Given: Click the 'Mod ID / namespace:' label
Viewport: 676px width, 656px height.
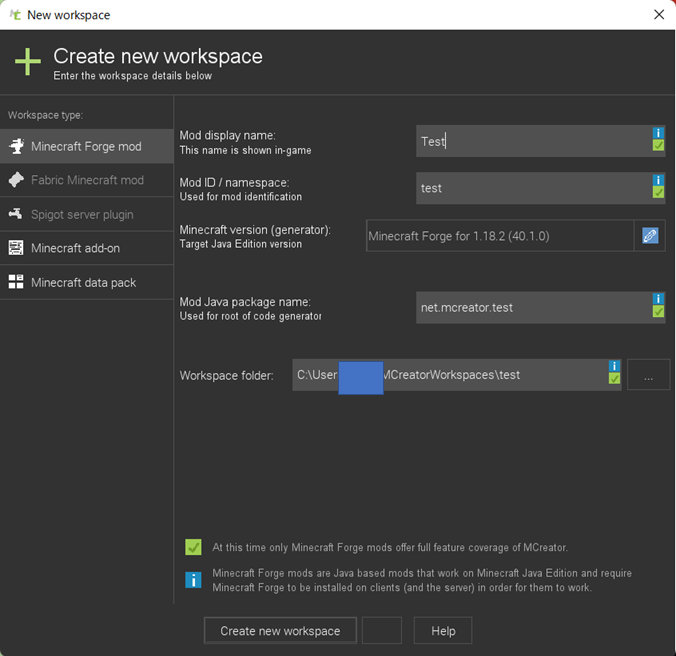Looking at the screenshot, I should (234, 183).
